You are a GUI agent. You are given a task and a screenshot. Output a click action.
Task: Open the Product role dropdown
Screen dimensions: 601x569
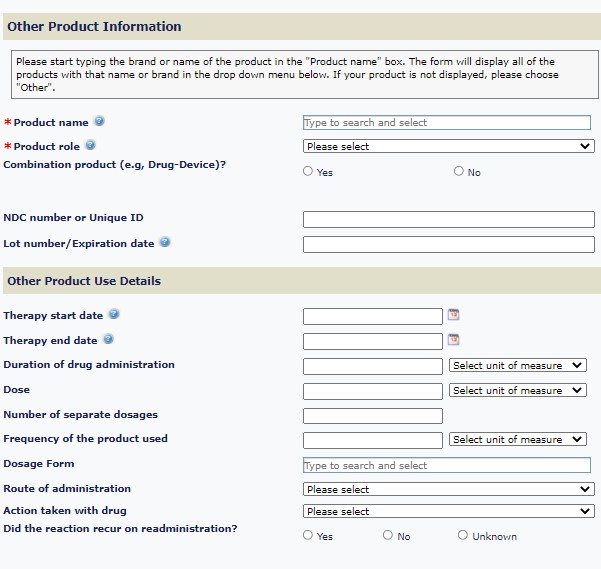(448, 146)
